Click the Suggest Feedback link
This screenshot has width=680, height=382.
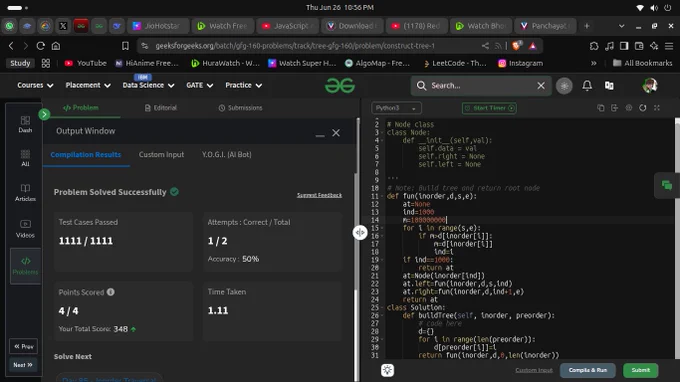(x=319, y=195)
